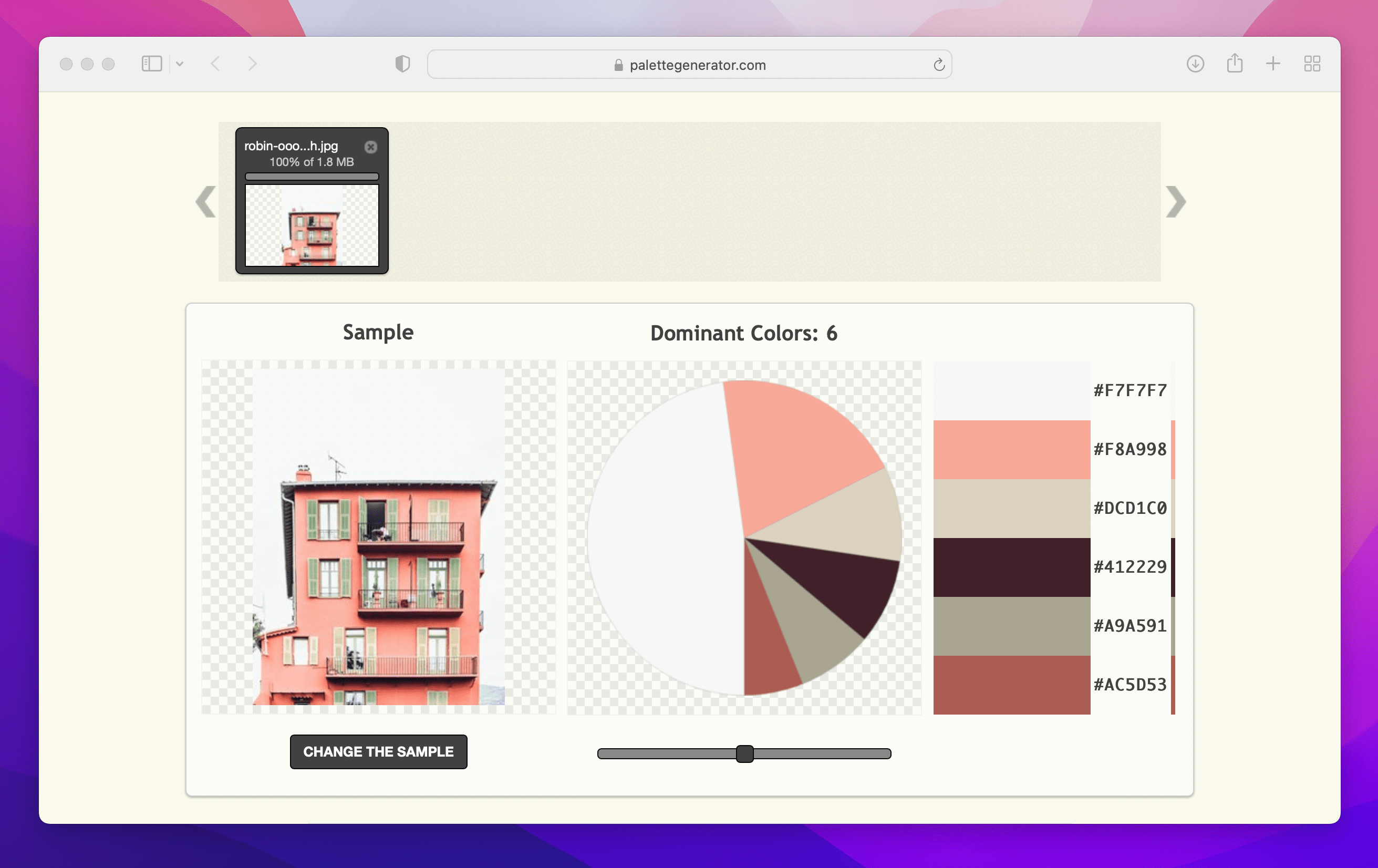Click the Change the Sample button

[378, 752]
